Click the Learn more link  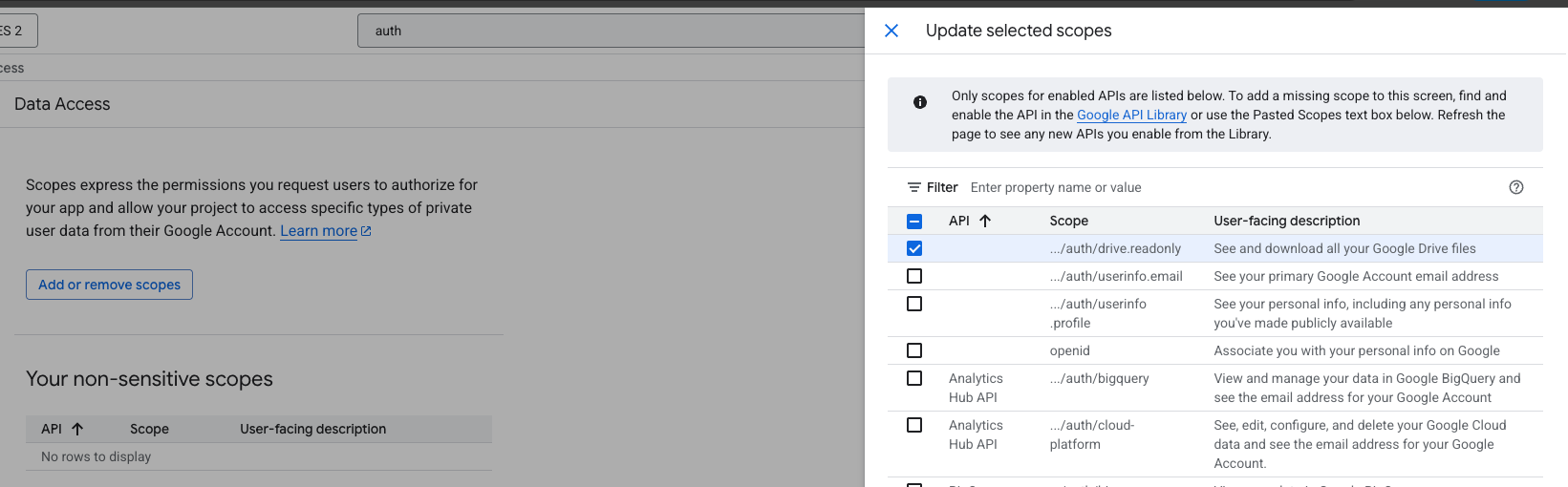click(x=318, y=231)
